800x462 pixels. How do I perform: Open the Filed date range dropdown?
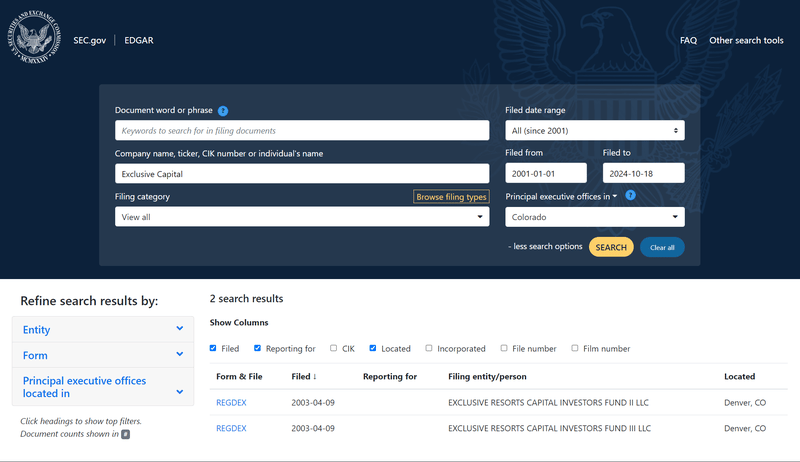click(595, 131)
